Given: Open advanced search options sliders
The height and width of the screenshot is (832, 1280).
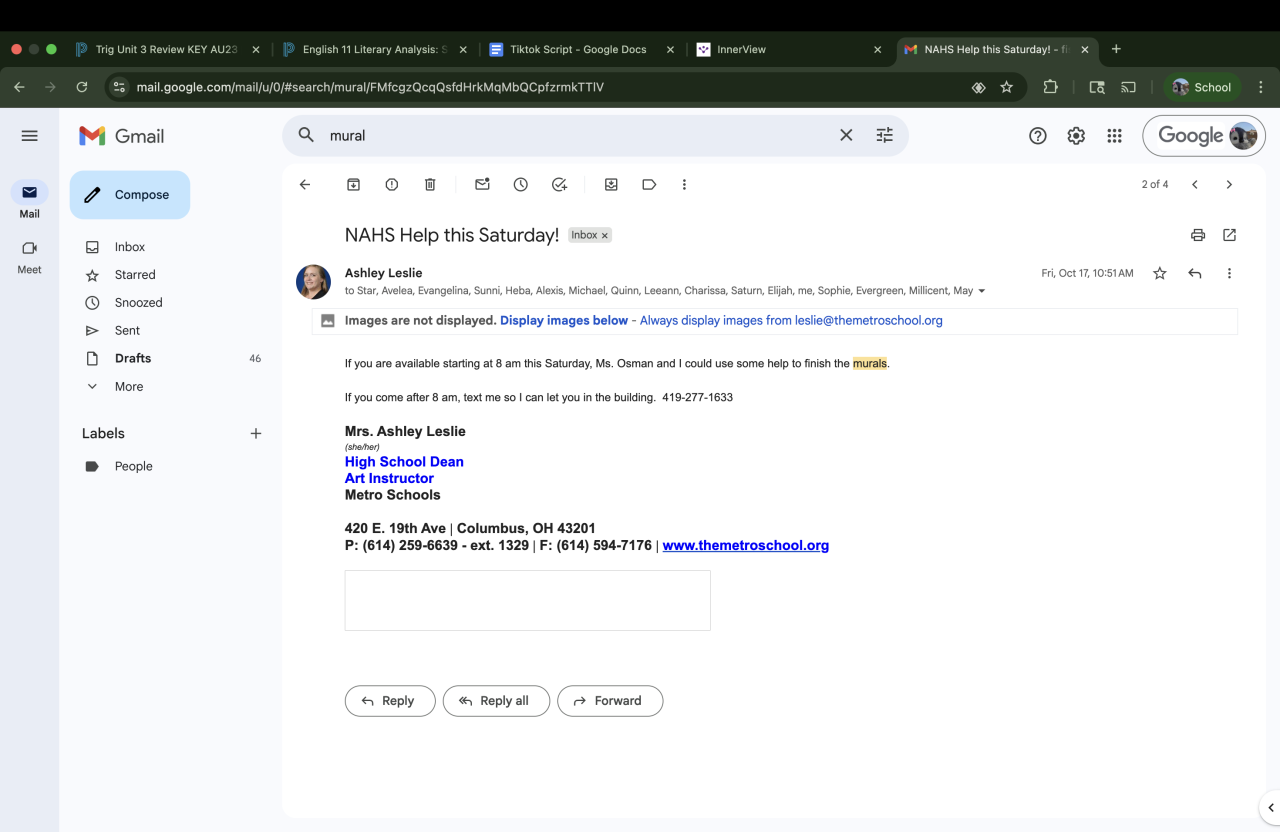Looking at the screenshot, I should [x=885, y=135].
